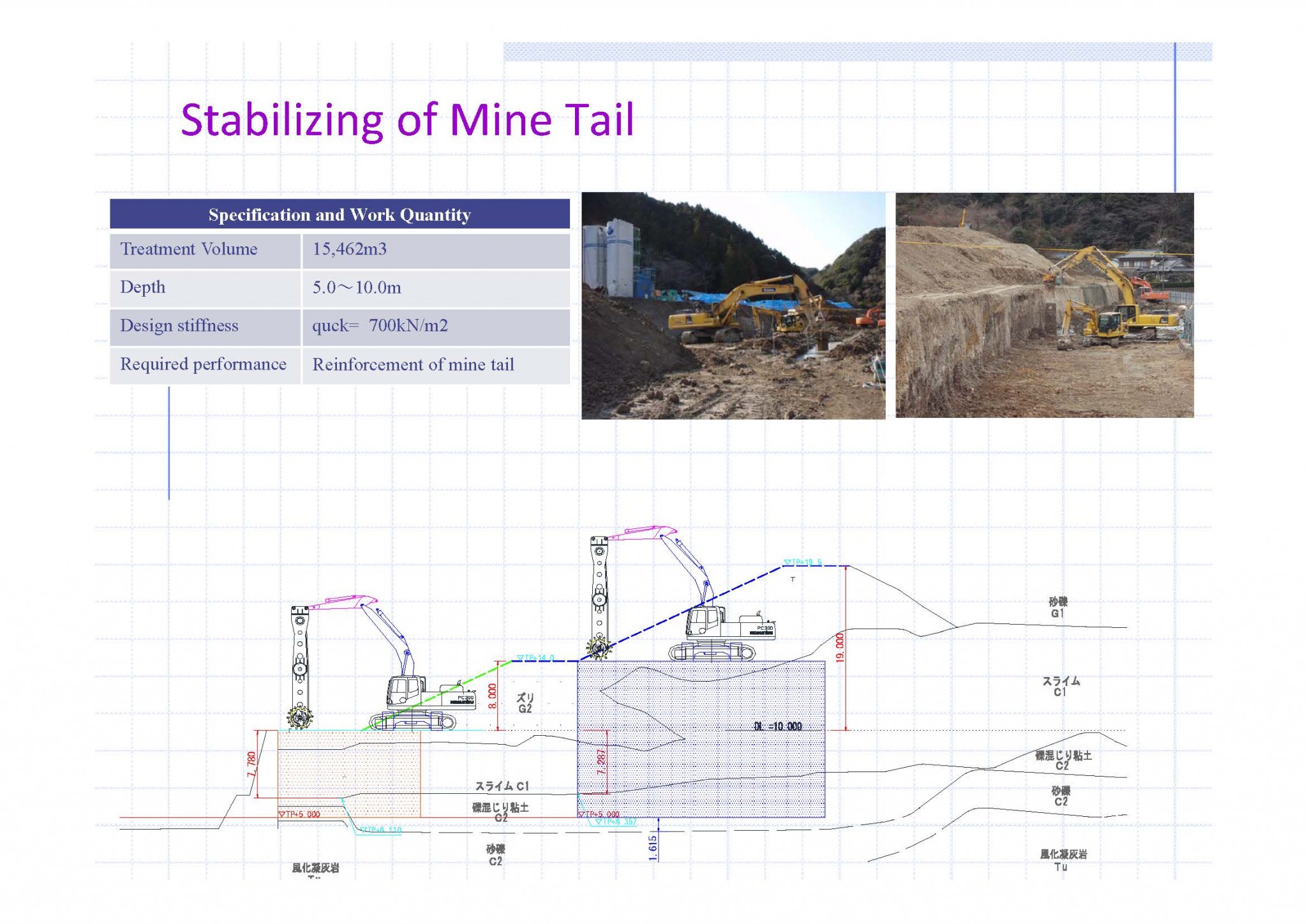This screenshot has height=924, width=1307.
Task: Click the TP+5.000 marker beside the blue block
Action: pos(599,814)
